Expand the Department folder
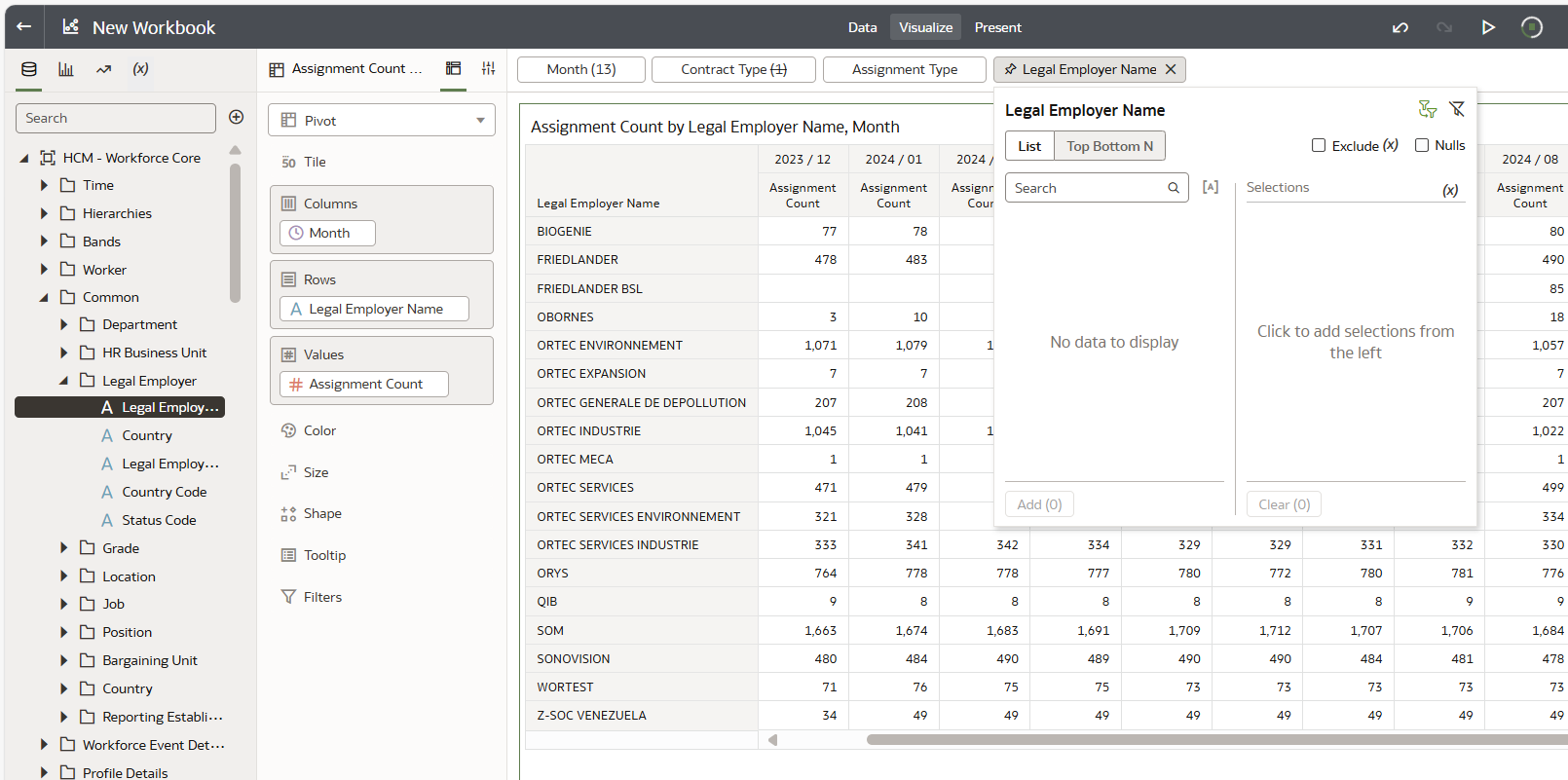The image size is (1568, 780). click(64, 324)
